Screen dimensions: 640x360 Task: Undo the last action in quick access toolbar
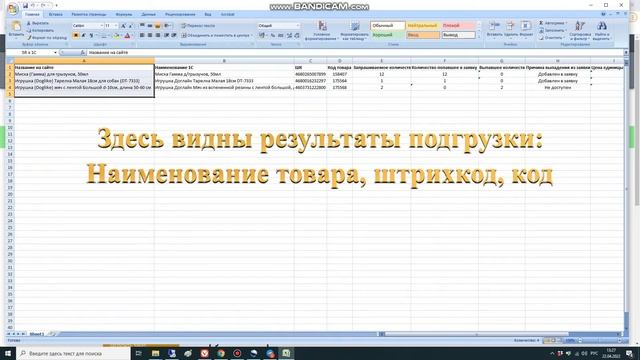pos(34,6)
